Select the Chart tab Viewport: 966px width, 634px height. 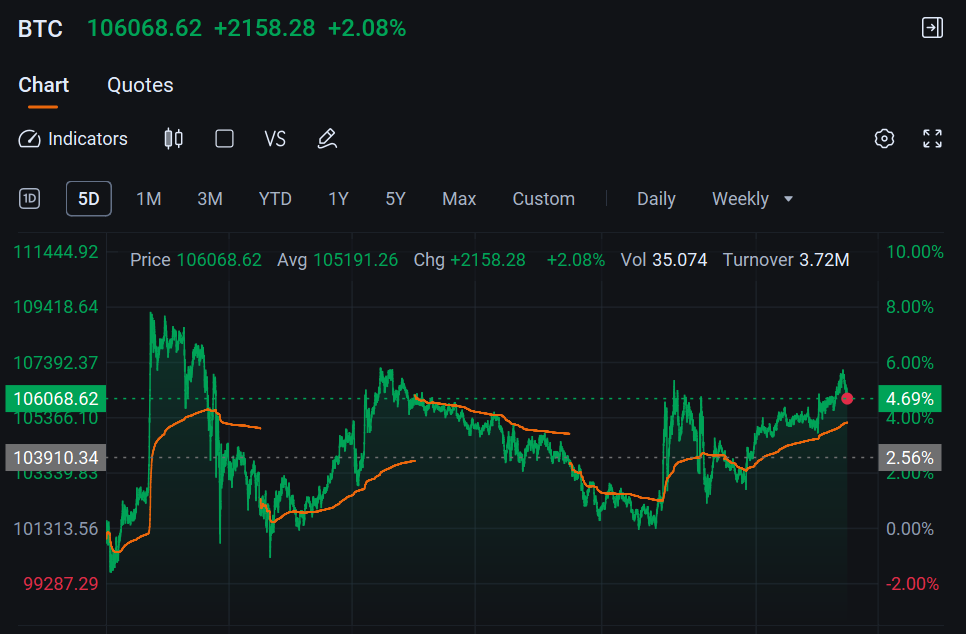[x=43, y=85]
